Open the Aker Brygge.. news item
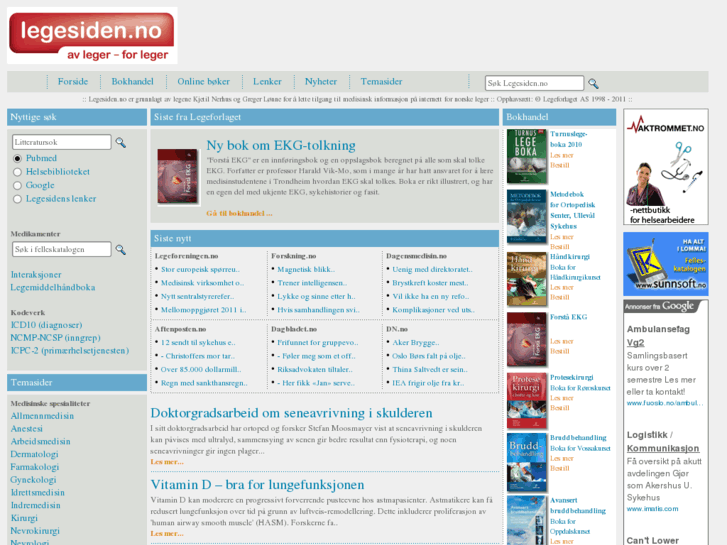This screenshot has width=727, height=545. pos(415,343)
